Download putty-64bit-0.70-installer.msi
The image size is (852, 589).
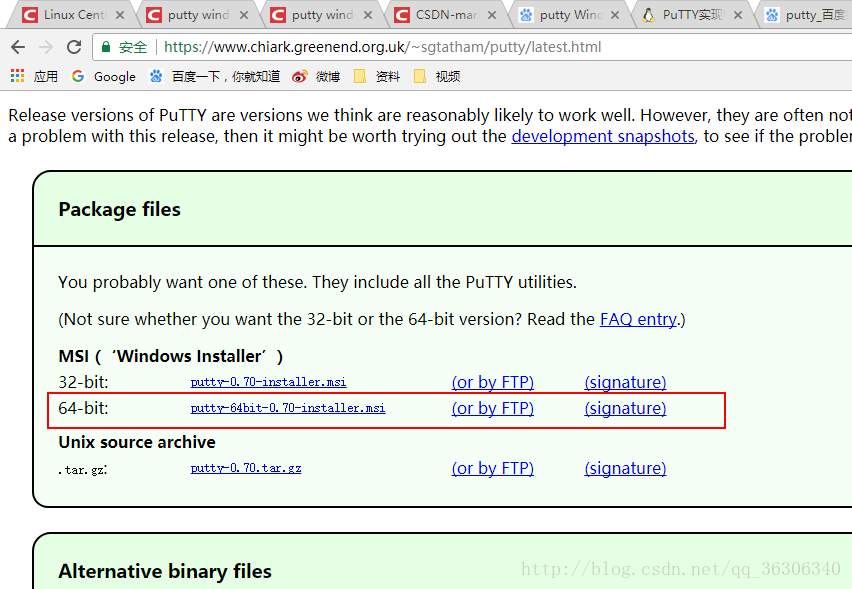288,408
